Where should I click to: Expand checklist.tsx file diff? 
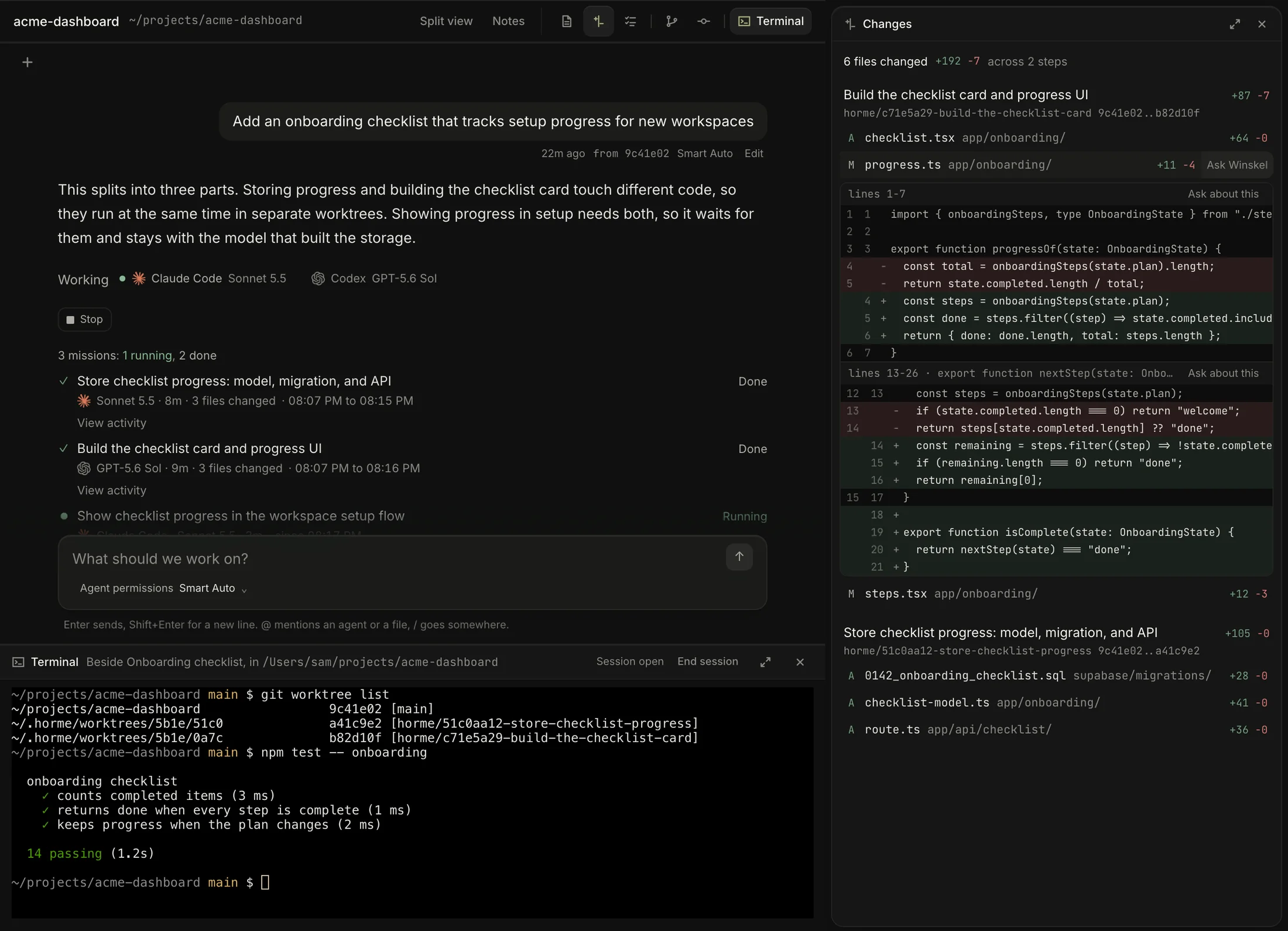tap(1057, 138)
